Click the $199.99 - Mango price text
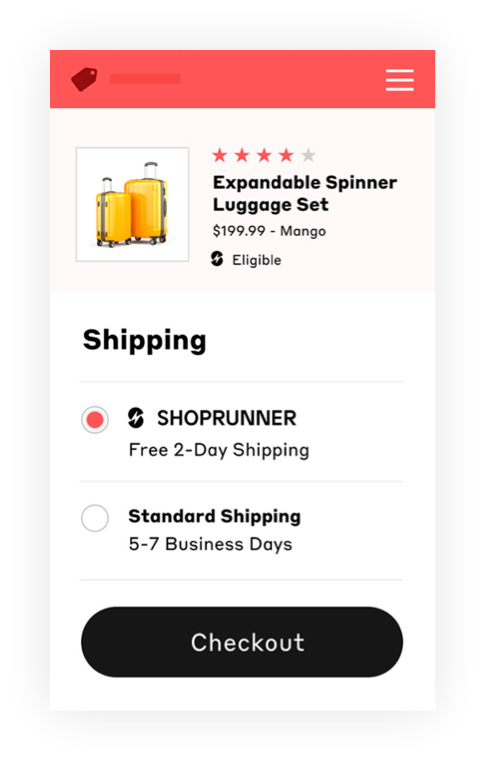484x760 pixels. pyautogui.click(x=269, y=231)
